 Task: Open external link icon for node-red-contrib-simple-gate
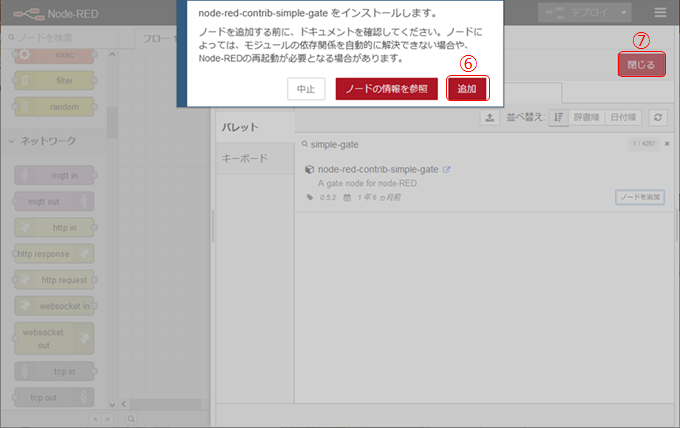447,170
